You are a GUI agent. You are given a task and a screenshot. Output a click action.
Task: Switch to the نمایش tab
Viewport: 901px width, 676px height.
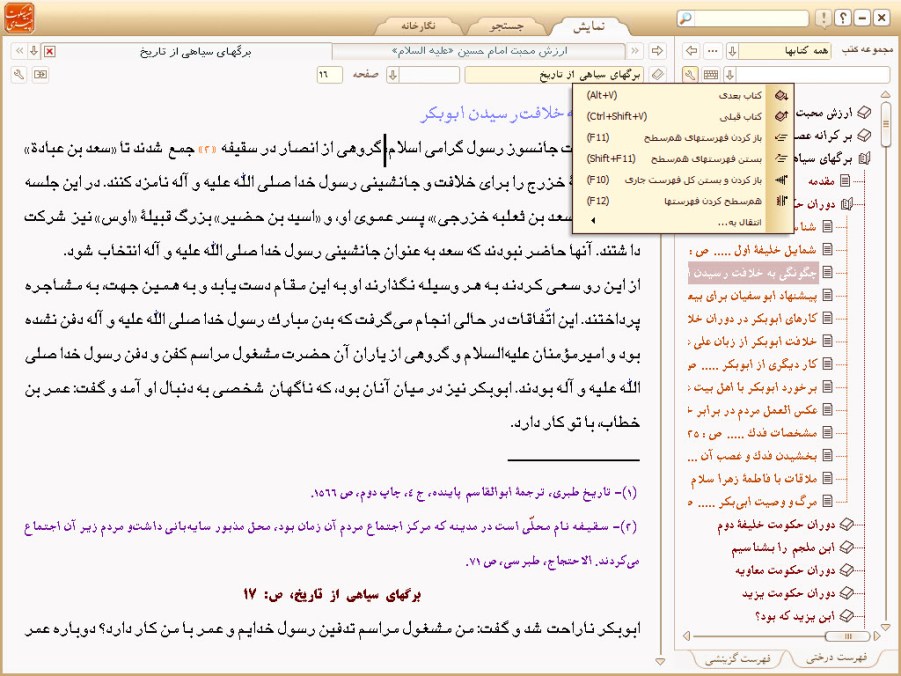click(588, 26)
